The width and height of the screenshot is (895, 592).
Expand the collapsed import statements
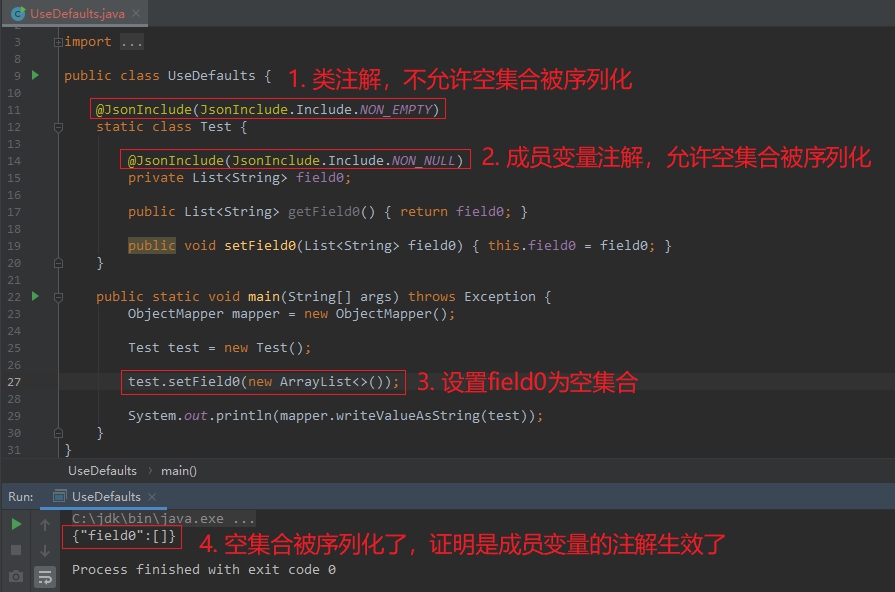click(130, 40)
